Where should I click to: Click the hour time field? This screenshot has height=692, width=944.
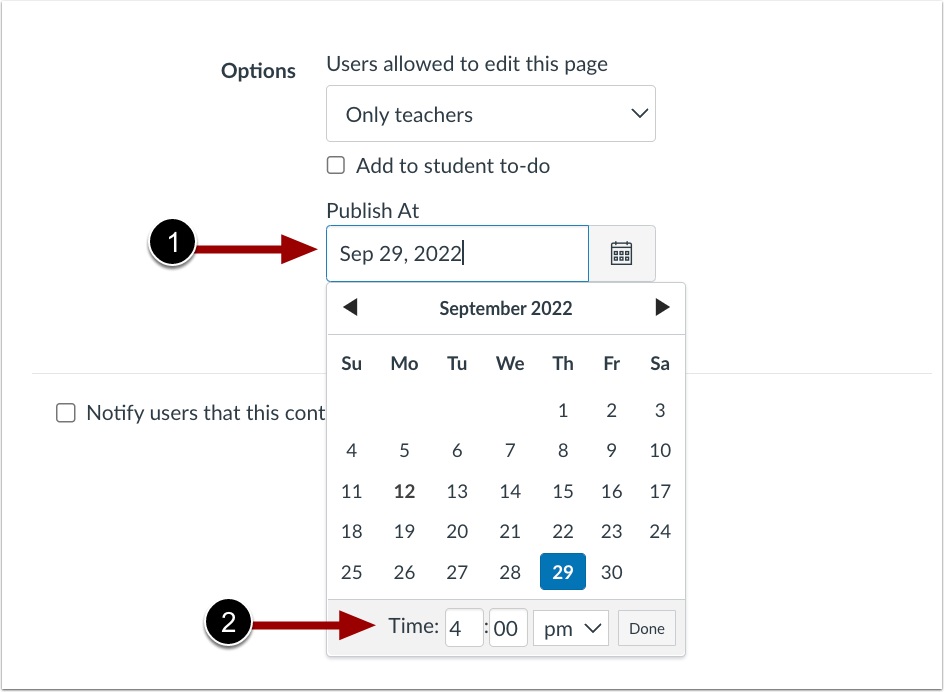pyautogui.click(x=464, y=628)
